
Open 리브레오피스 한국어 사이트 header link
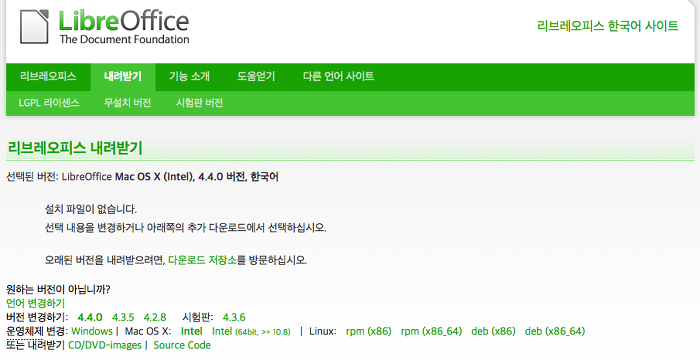[x=608, y=25]
